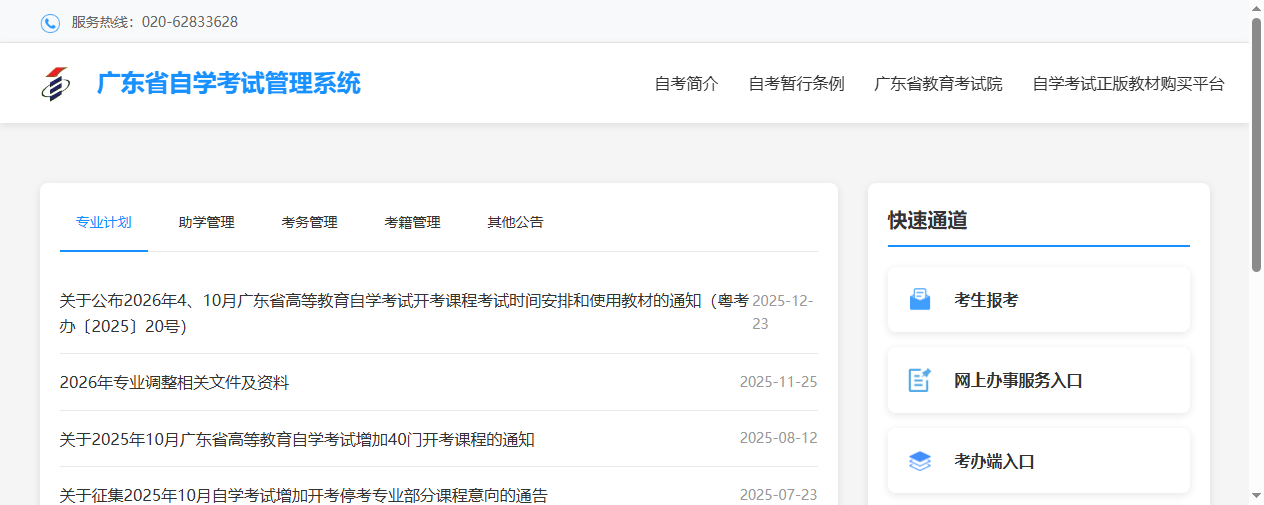This screenshot has height=505, width=1264.
Task: Switch to the 考务管理 tab
Action: (x=309, y=222)
